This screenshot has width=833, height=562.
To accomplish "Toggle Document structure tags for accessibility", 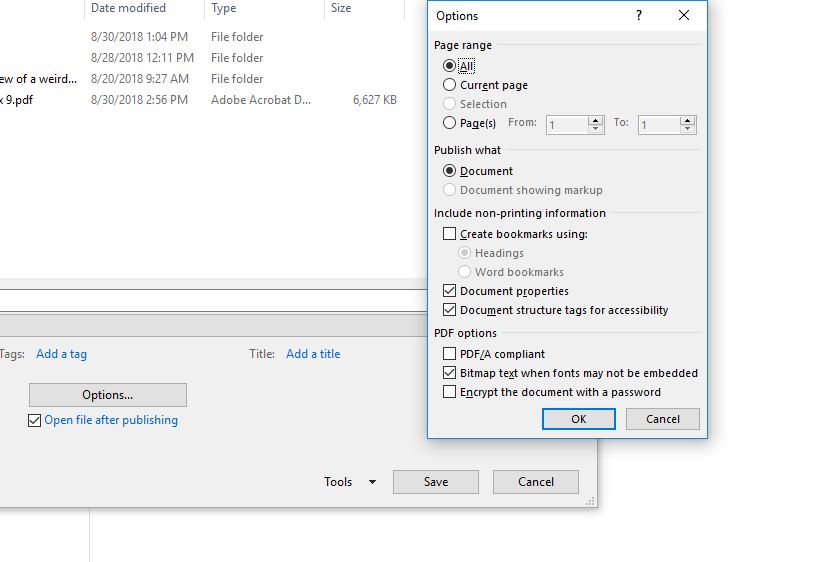I will coord(449,310).
